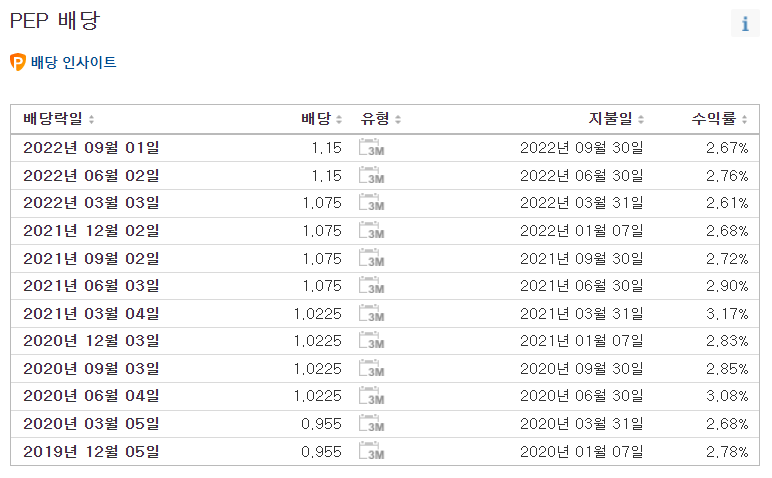Click 3M calendar icon in 2019년 12월 05일 row
Image resolution: width=772 pixels, height=478 pixels.
pos(372,451)
